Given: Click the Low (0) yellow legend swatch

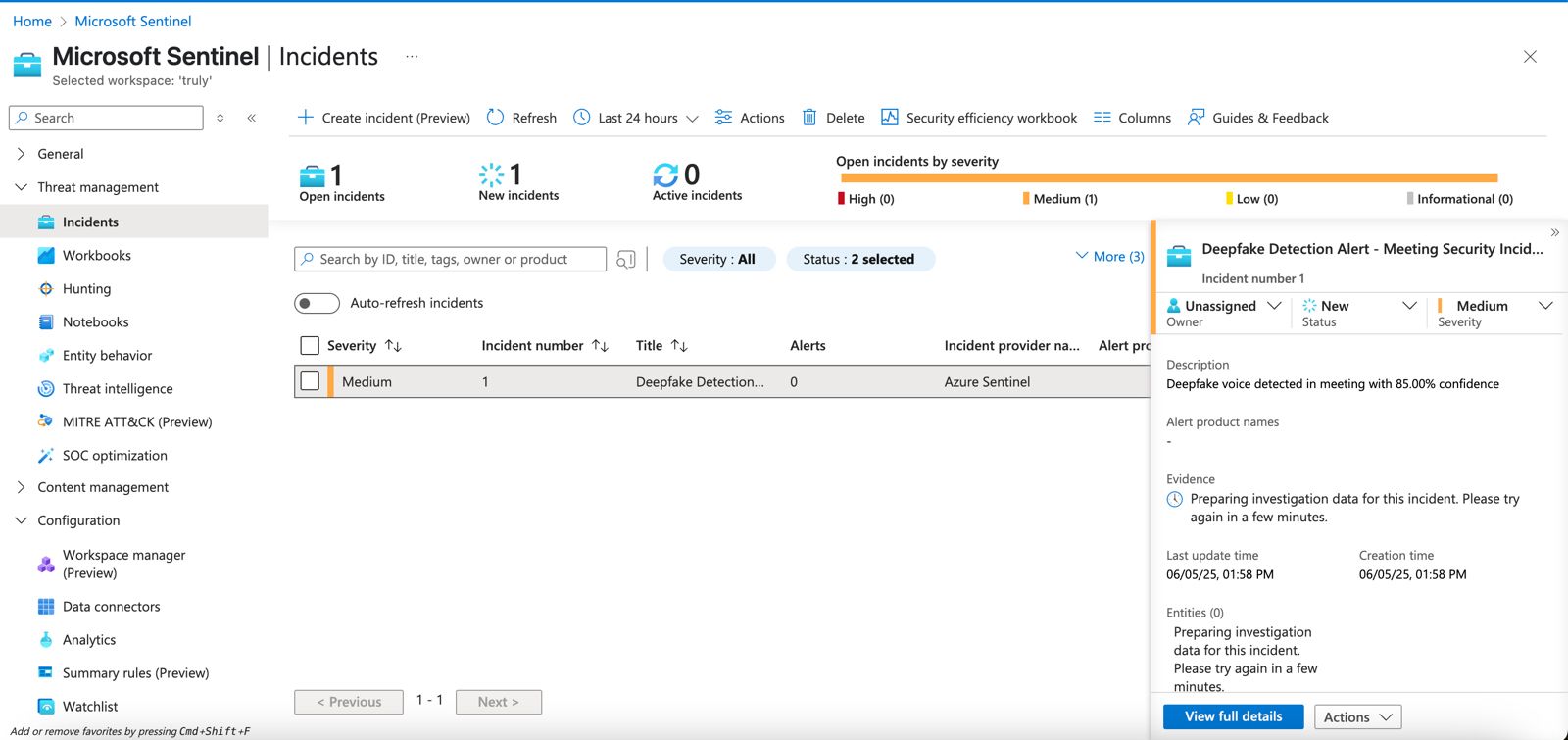Looking at the screenshot, I should tap(1229, 199).
